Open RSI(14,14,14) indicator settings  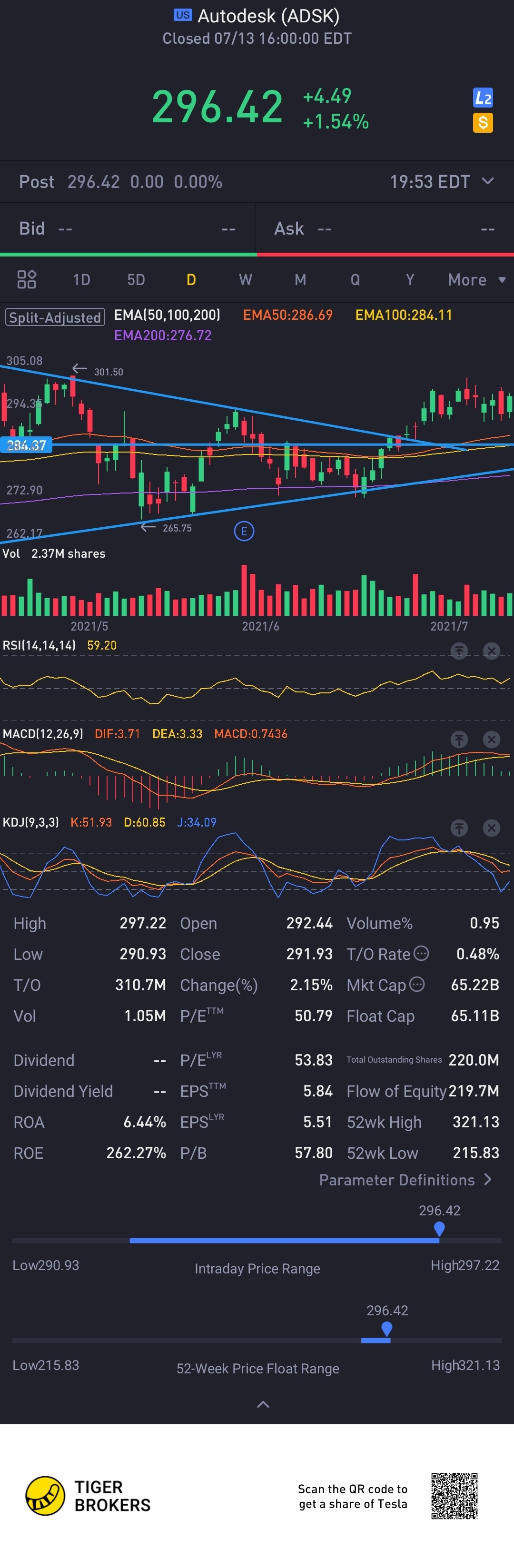[39, 645]
